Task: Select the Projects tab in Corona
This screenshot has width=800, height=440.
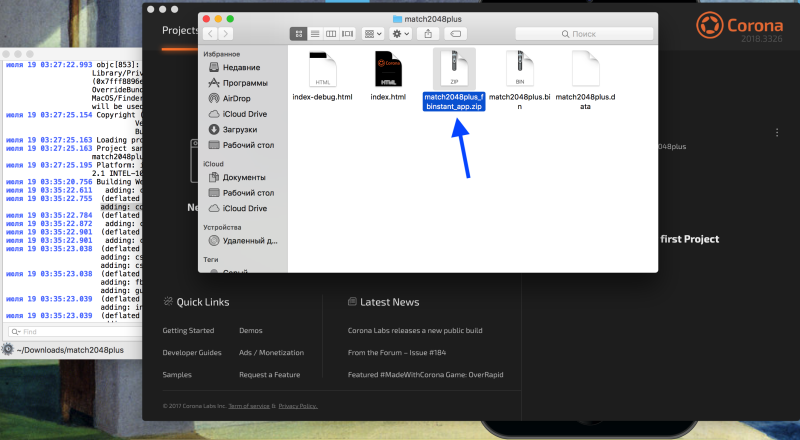Action: pos(180,31)
